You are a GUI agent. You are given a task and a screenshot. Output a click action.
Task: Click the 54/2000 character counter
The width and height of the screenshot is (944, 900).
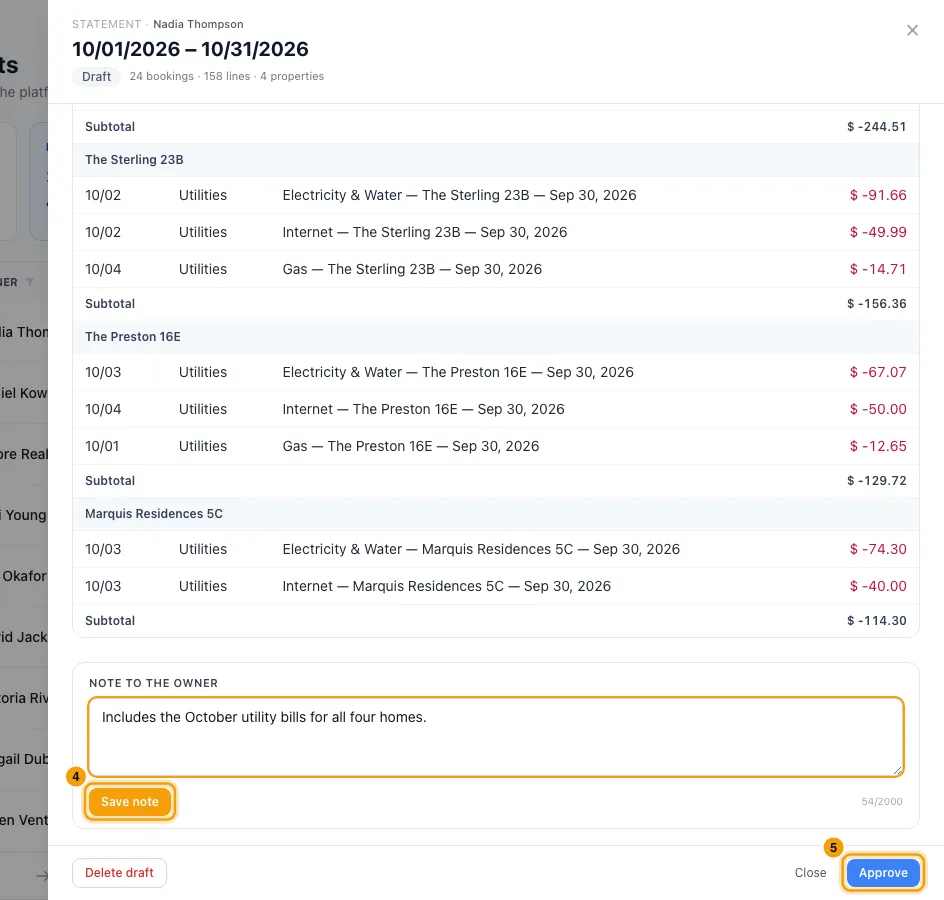pyautogui.click(x=881, y=801)
